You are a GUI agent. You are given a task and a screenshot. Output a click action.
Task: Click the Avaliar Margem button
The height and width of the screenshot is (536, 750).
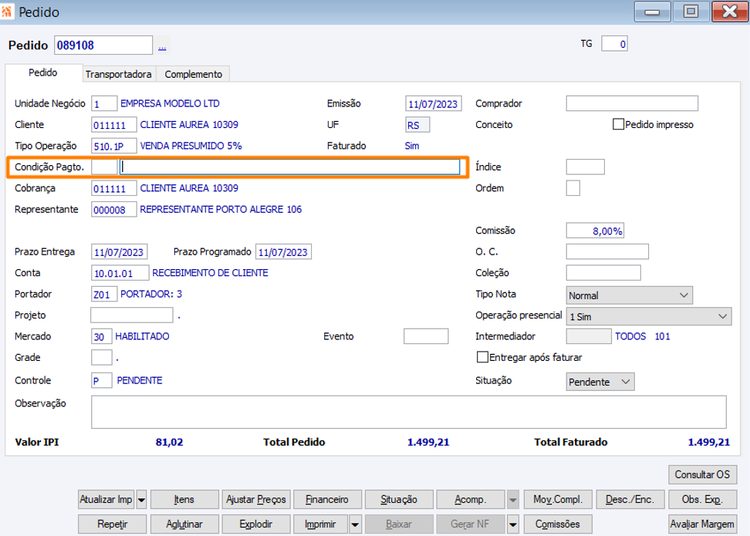[x=702, y=525]
